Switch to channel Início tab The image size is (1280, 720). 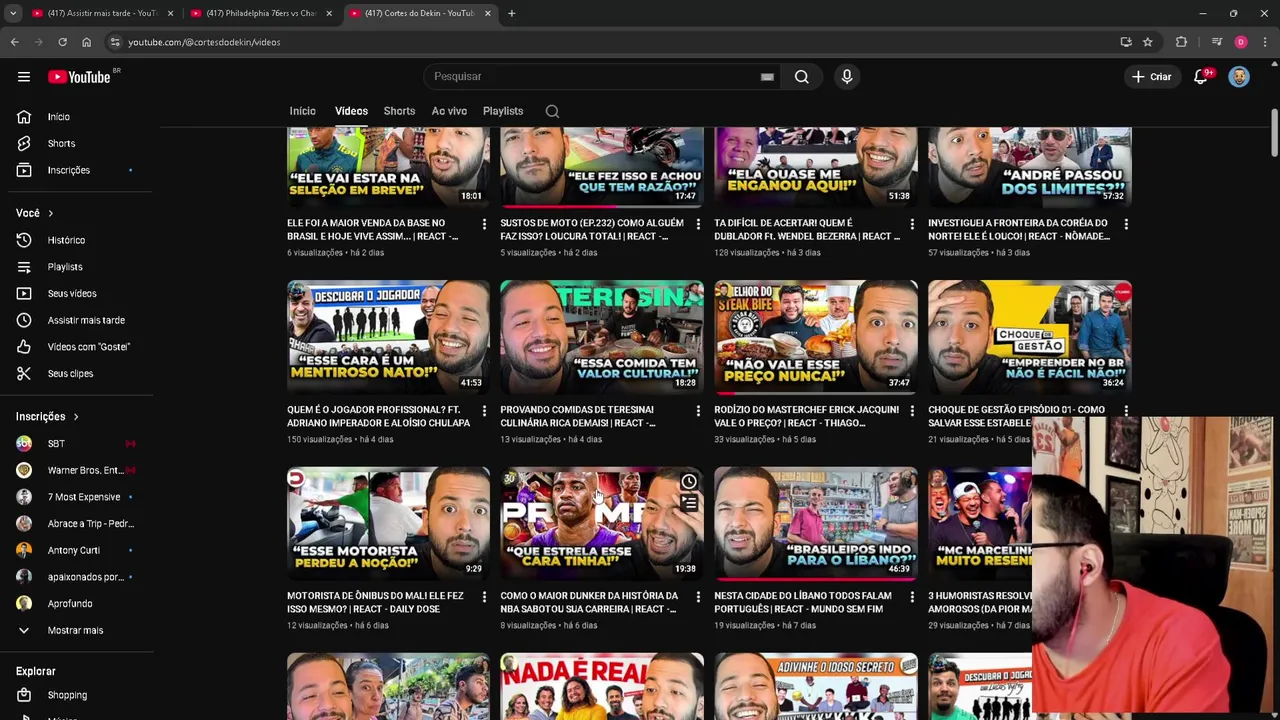pyautogui.click(x=302, y=111)
